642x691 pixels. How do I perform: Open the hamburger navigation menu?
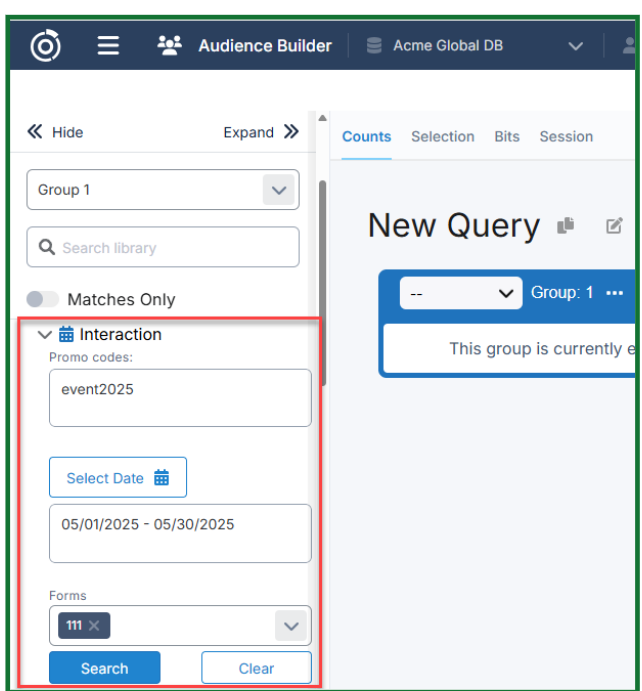pos(108,46)
